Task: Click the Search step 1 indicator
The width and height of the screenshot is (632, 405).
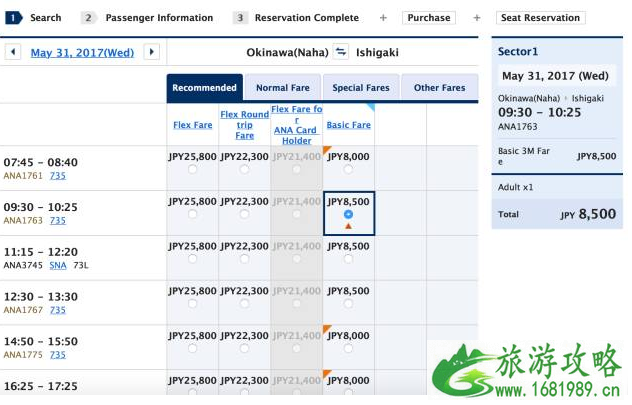Action: (13, 18)
